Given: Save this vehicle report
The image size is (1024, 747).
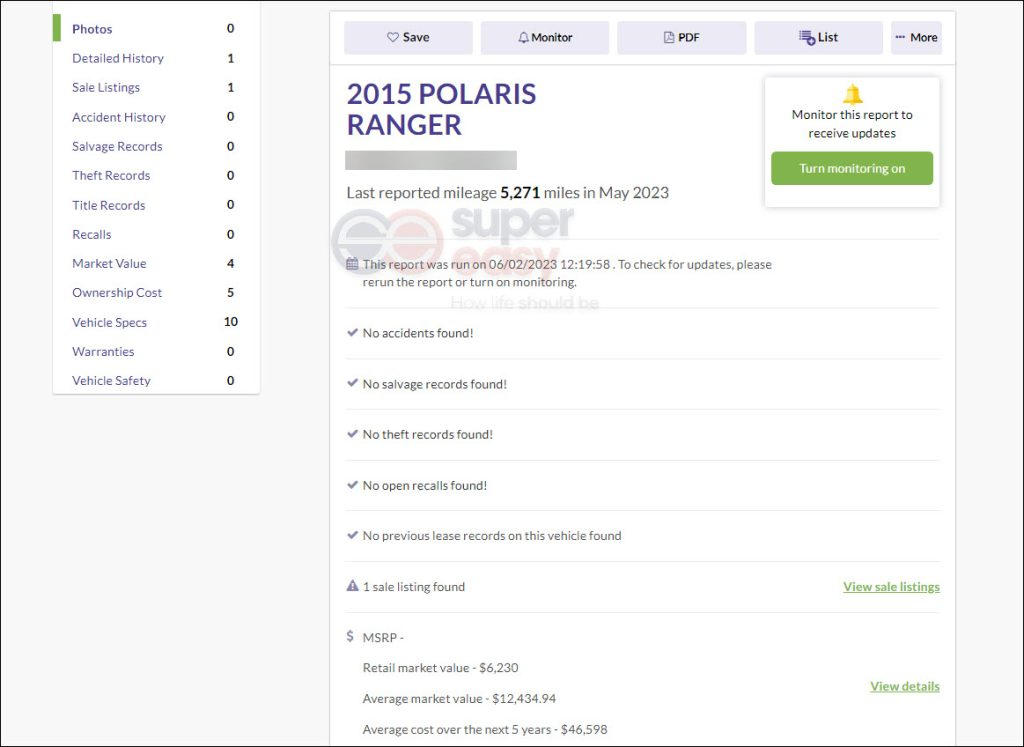Looking at the screenshot, I should click(408, 37).
